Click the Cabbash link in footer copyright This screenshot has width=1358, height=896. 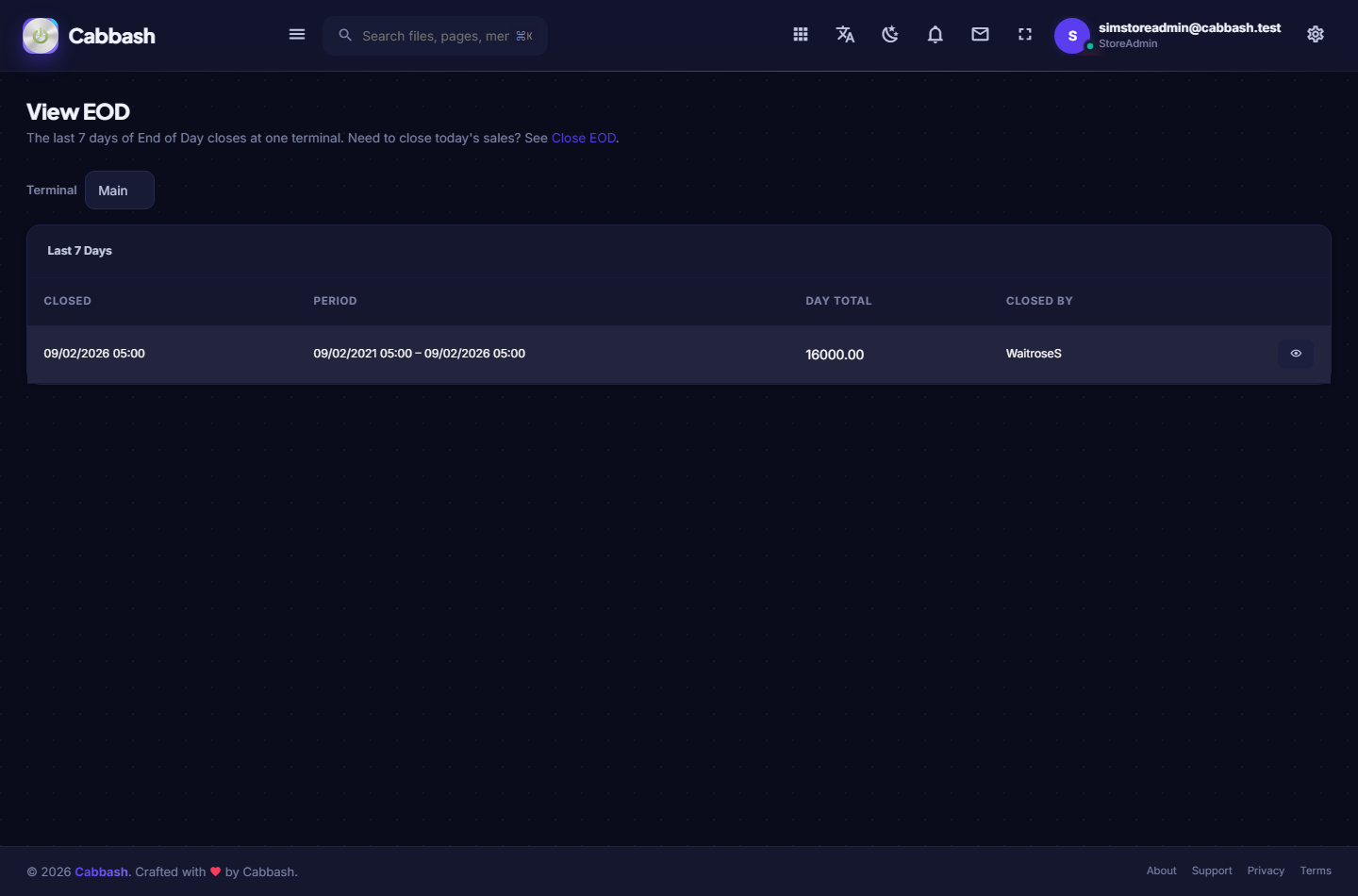[101, 871]
